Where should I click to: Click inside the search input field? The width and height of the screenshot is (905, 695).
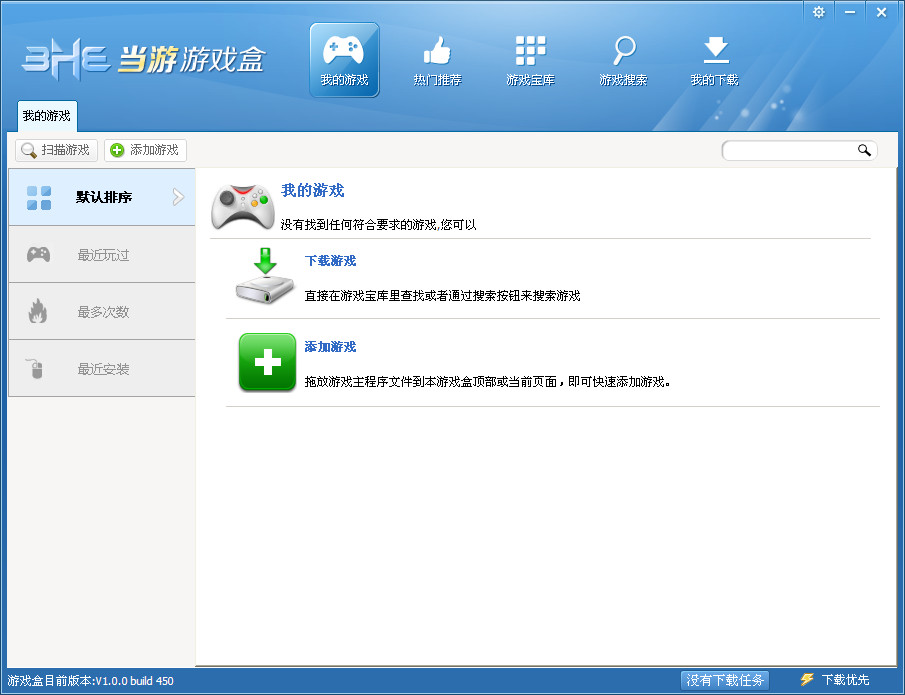tap(790, 150)
